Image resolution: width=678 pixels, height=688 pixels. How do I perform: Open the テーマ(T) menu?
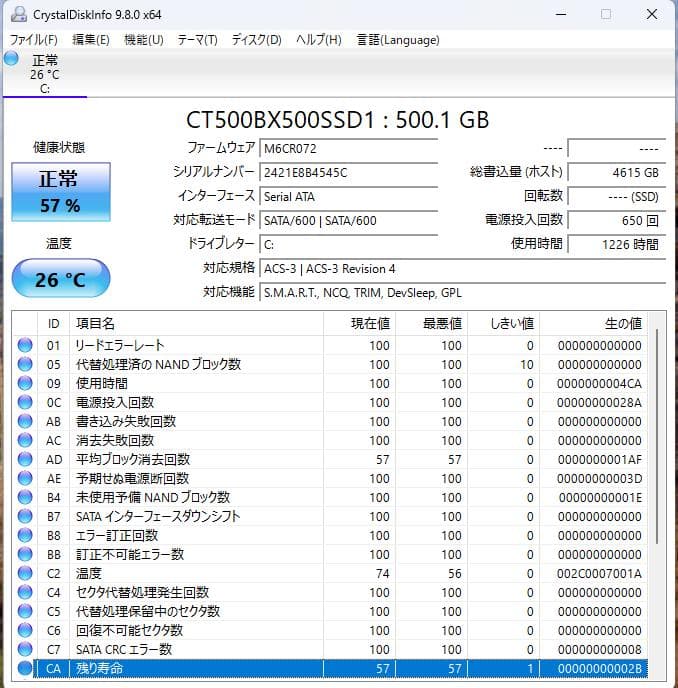coord(197,40)
